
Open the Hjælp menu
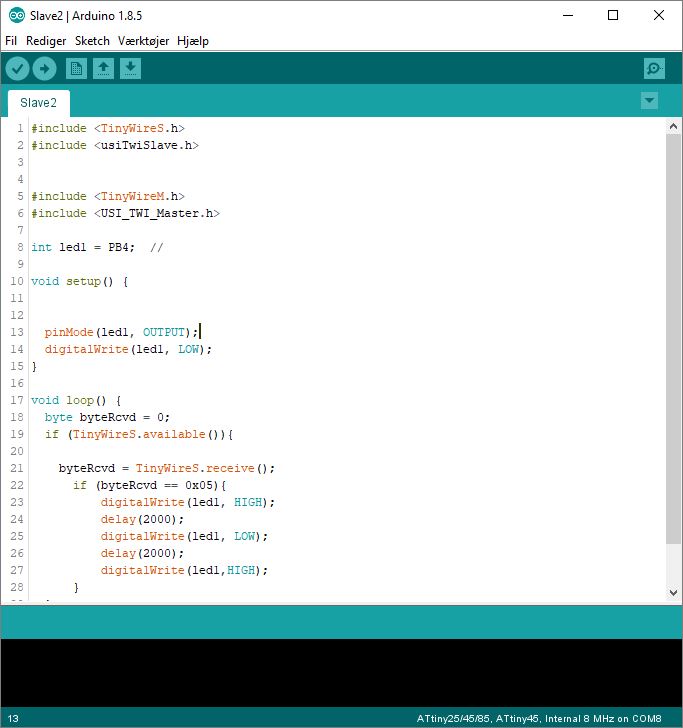pyautogui.click(x=193, y=41)
